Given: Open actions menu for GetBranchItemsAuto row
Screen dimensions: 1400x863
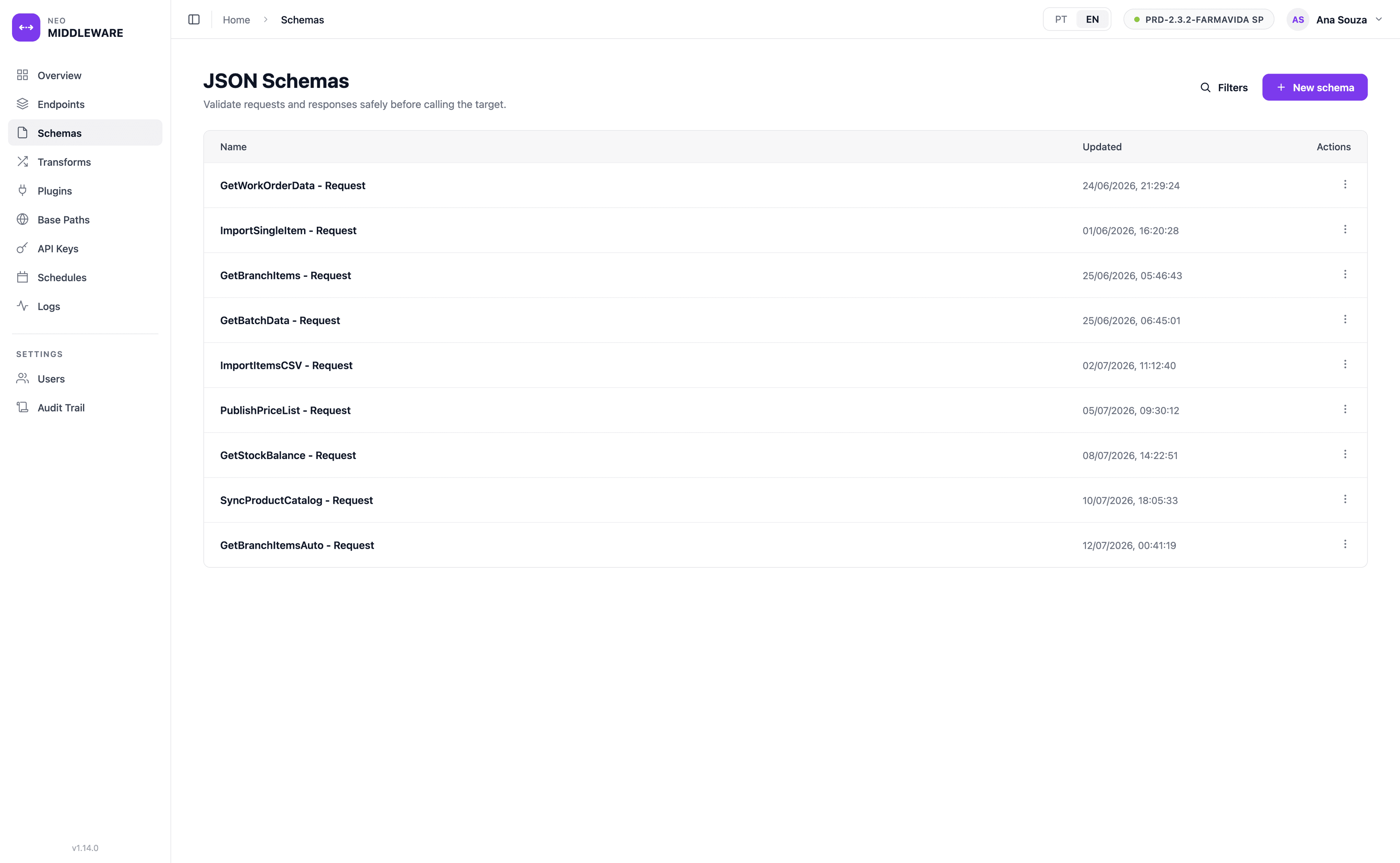Looking at the screenshot, I should tap(1345, 544).
